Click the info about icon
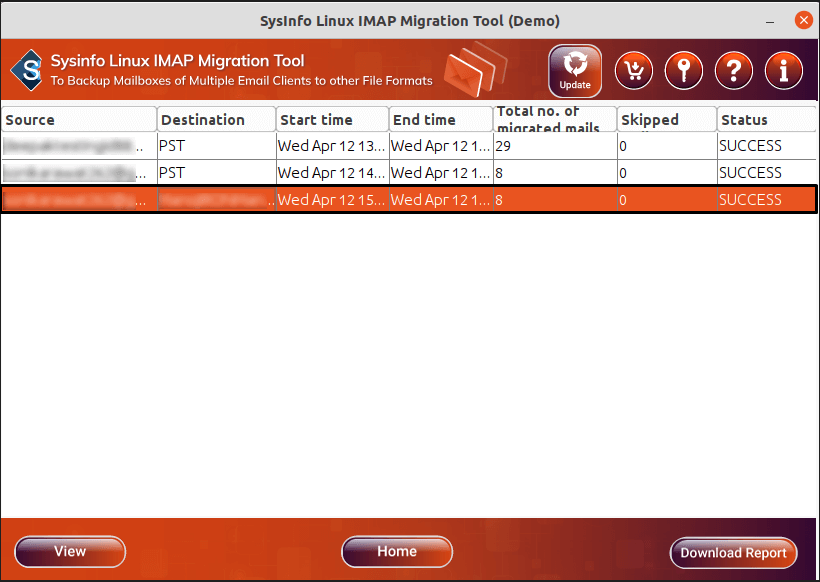 [783, 71]
